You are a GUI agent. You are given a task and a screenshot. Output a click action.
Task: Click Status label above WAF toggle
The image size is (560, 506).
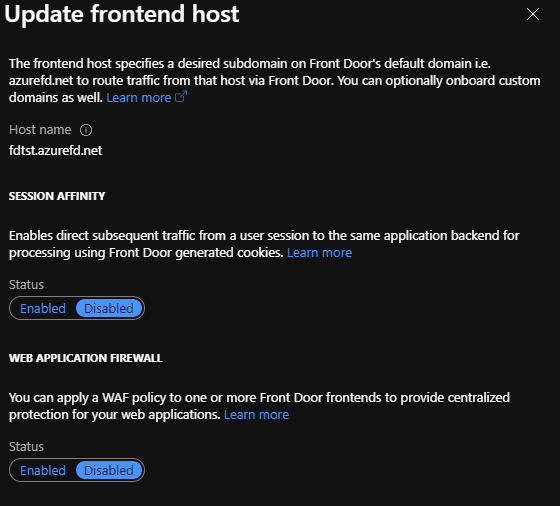[26, 447]
